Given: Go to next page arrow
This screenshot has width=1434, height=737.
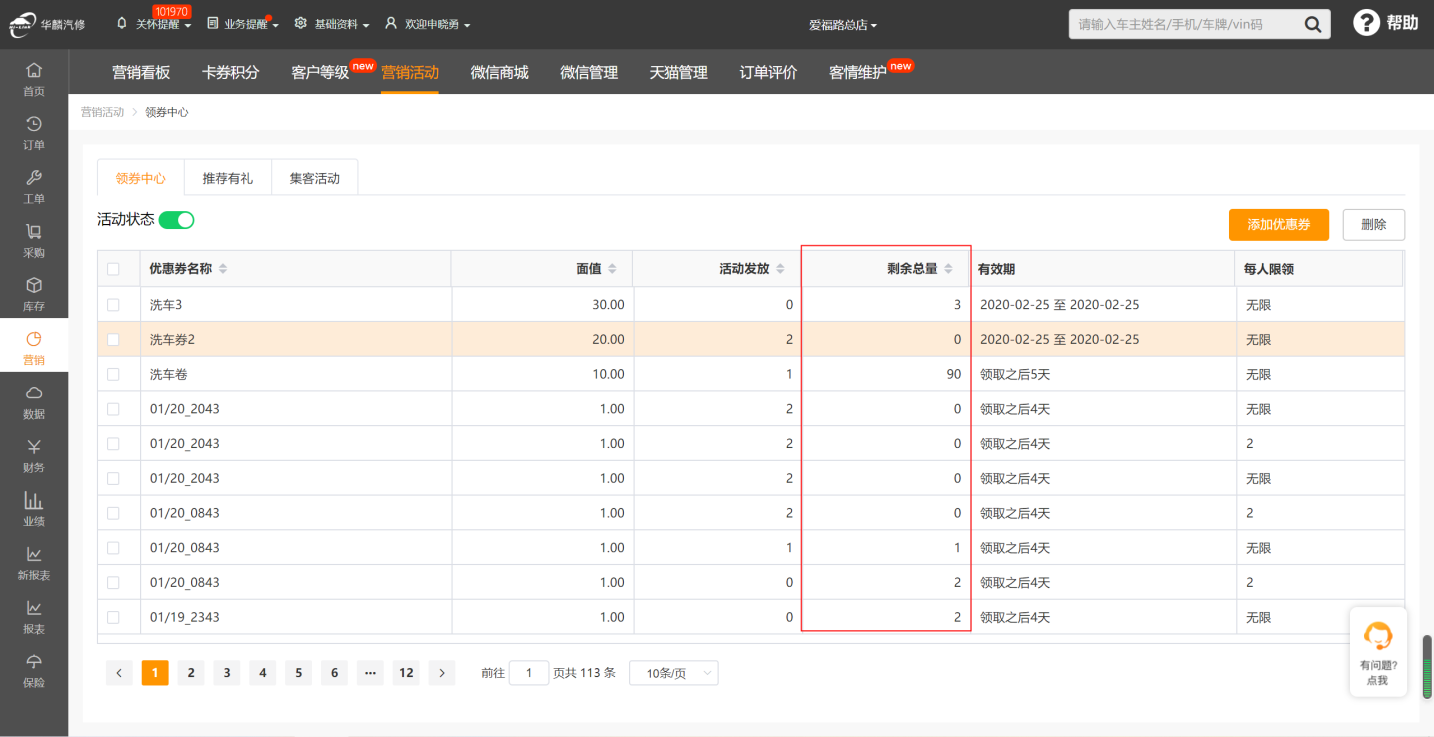Looking at the screenshot, I should point(442,673).
